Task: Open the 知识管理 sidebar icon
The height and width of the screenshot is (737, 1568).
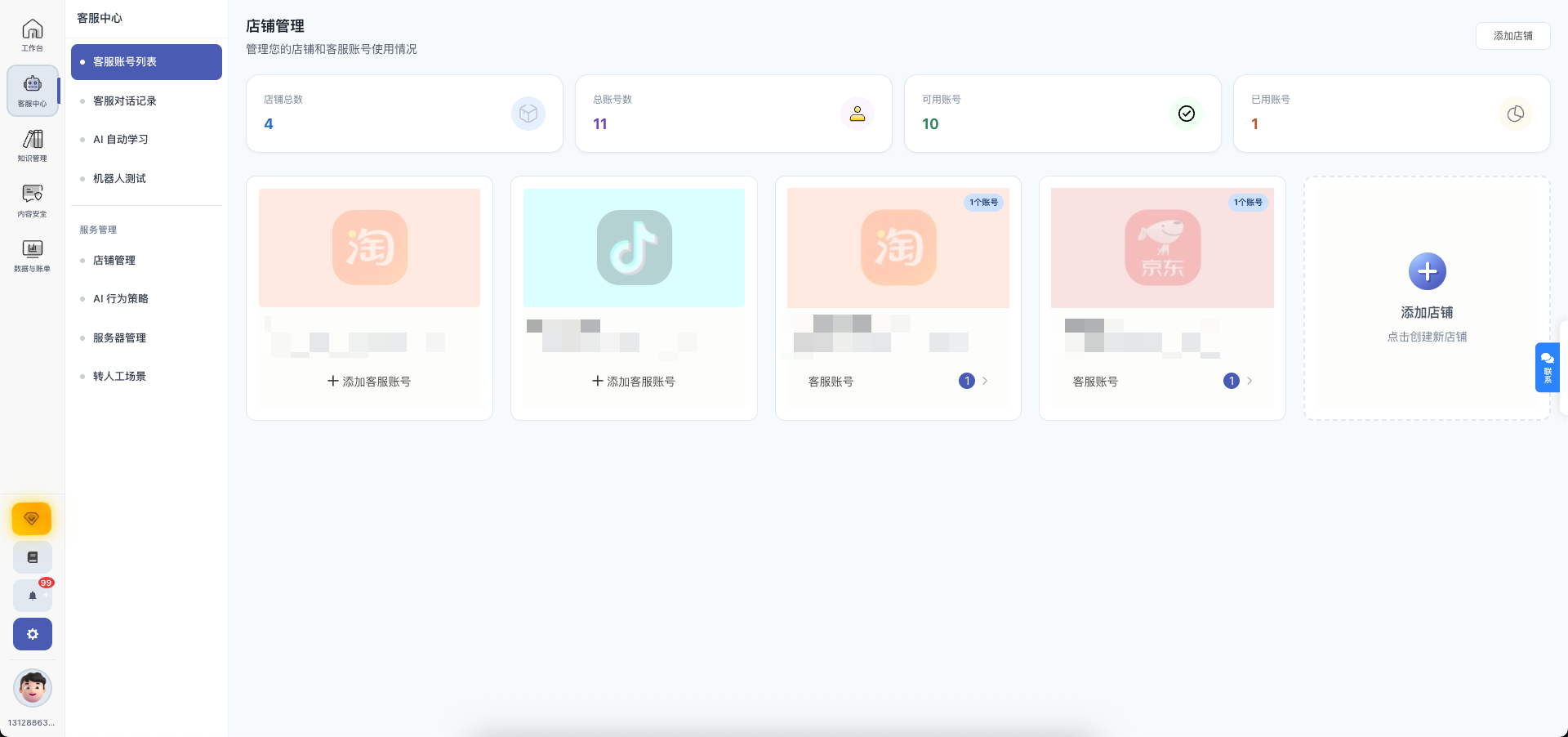Action: click(x=32, y=145)
